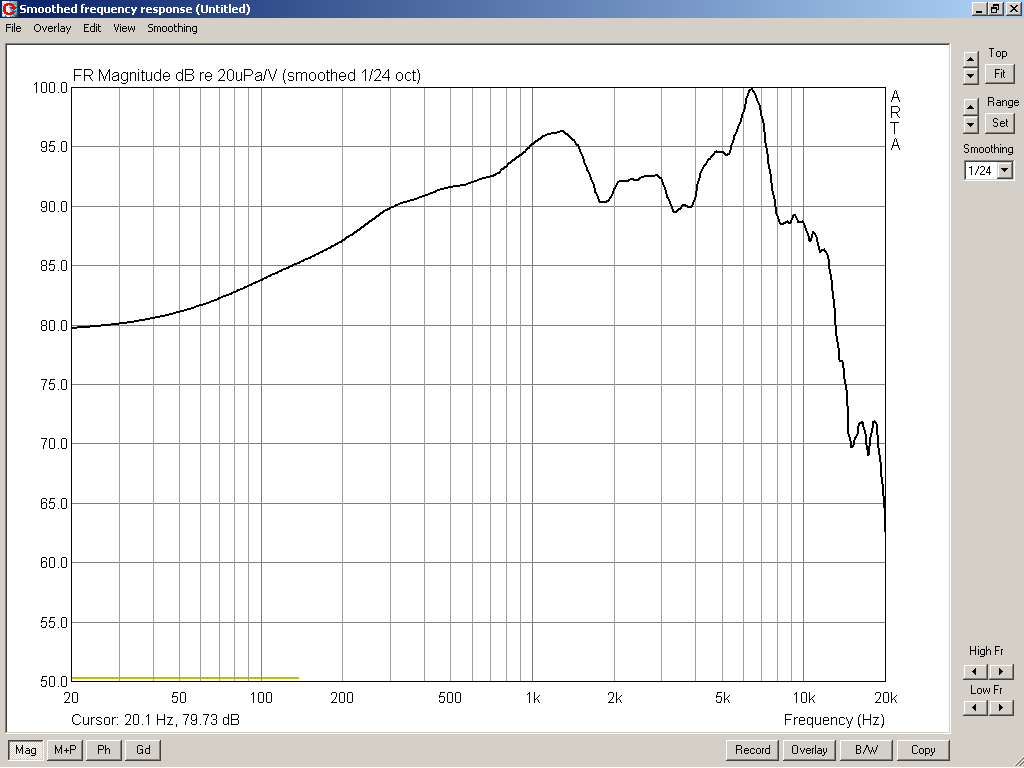Shift Low Fr left arrow
The image size is (1024, 768).
tap(975, 707)
